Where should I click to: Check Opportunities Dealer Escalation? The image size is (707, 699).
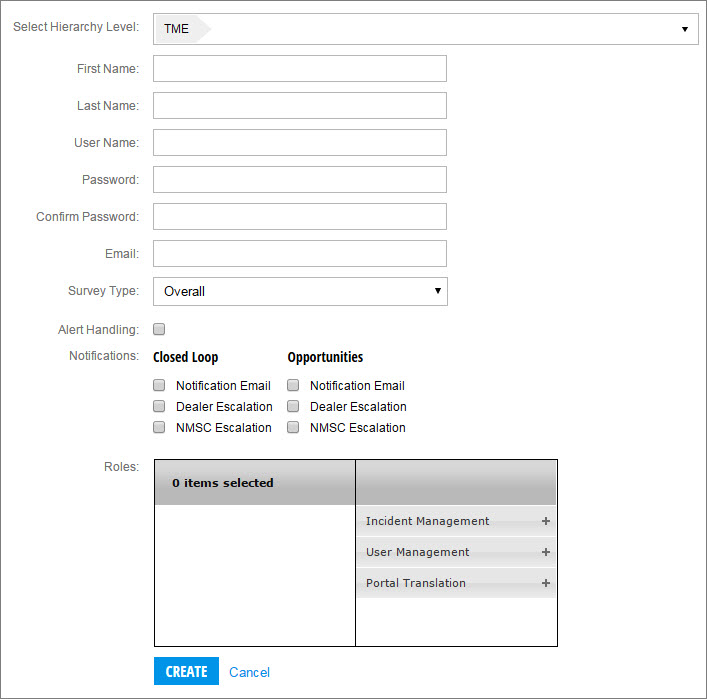(x=293, y=406)
